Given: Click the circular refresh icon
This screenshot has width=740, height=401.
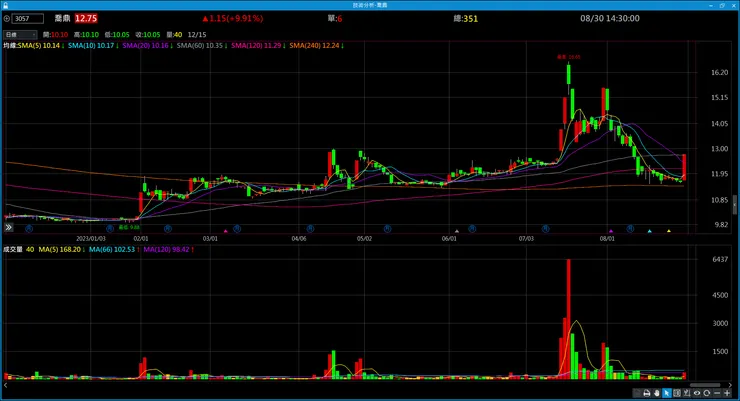Looking at the screenshot, I should [706, 393].
